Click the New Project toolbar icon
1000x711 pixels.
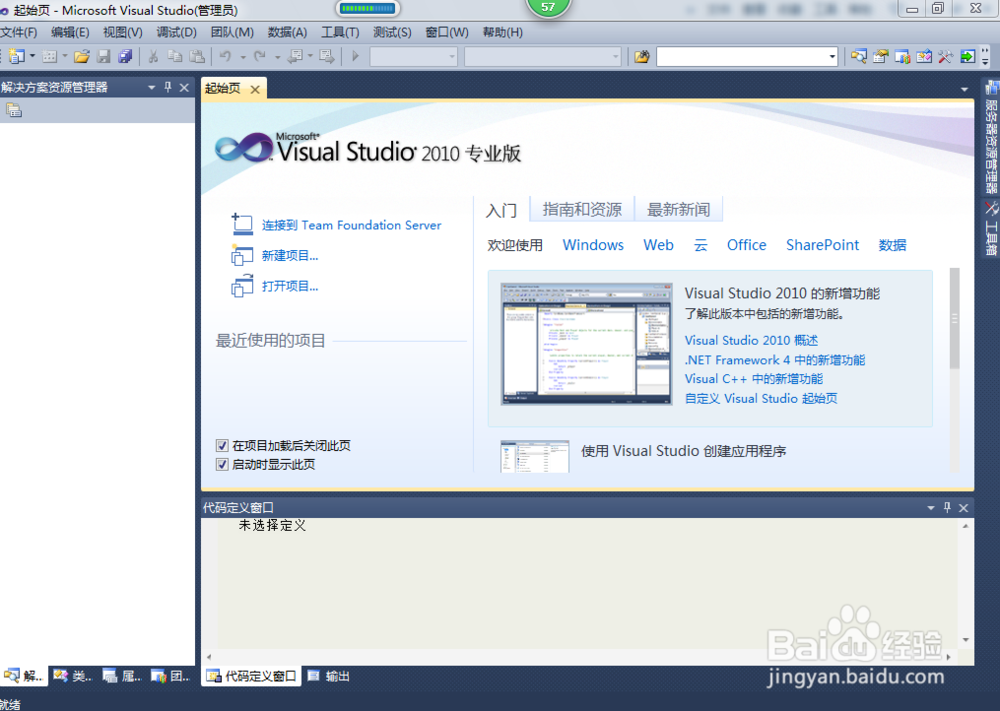coord(16,57)
